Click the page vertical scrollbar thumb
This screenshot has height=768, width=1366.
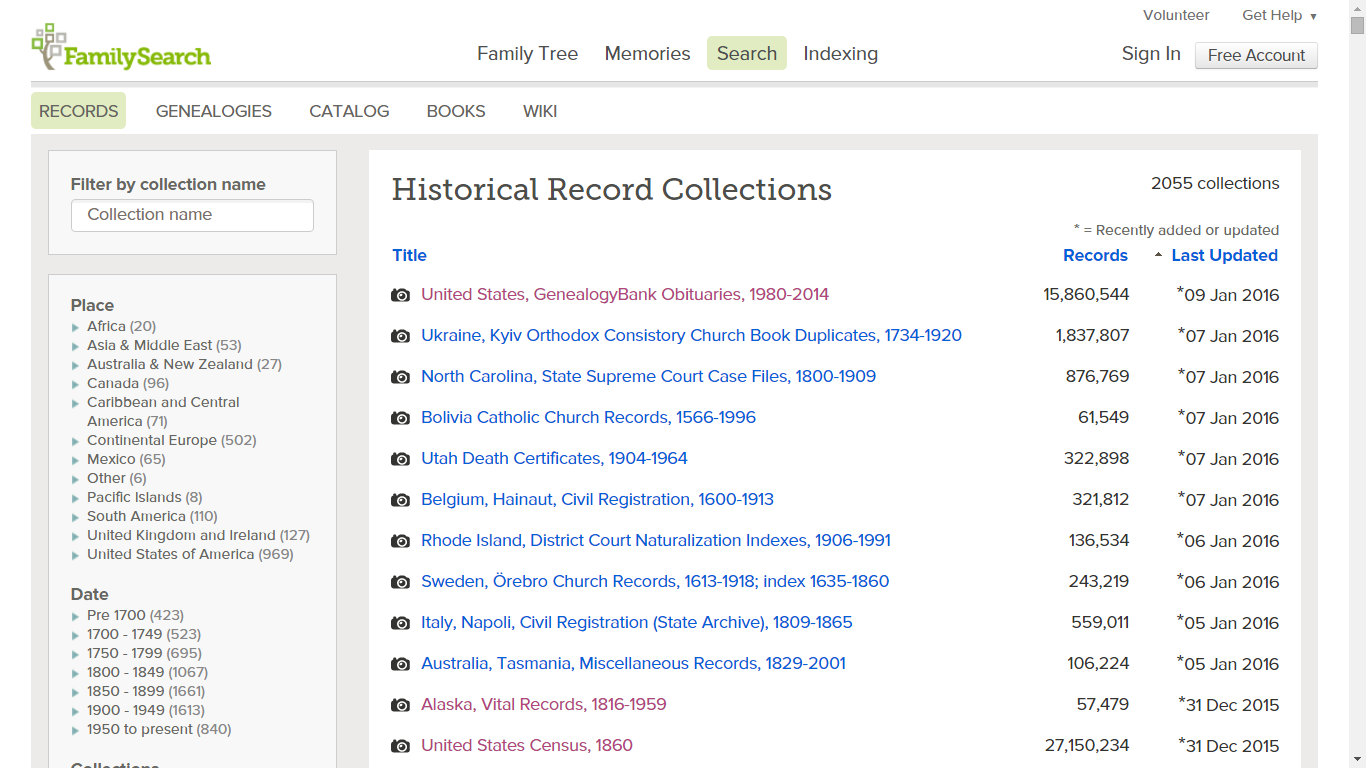(1357, 27)
